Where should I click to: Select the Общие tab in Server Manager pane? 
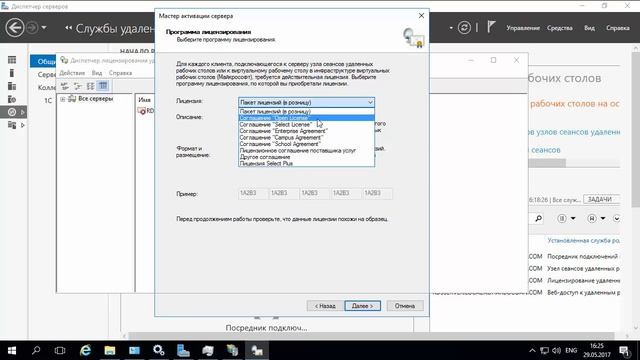pyautogui.click(x=43, y=61)
